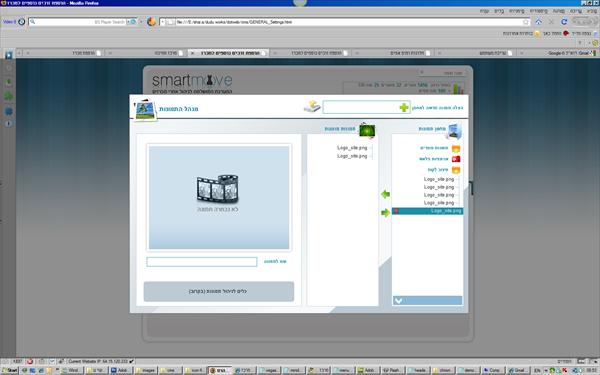600x375 pixels.
Task: Switch to the currently active browser tab
Action: 228,53
